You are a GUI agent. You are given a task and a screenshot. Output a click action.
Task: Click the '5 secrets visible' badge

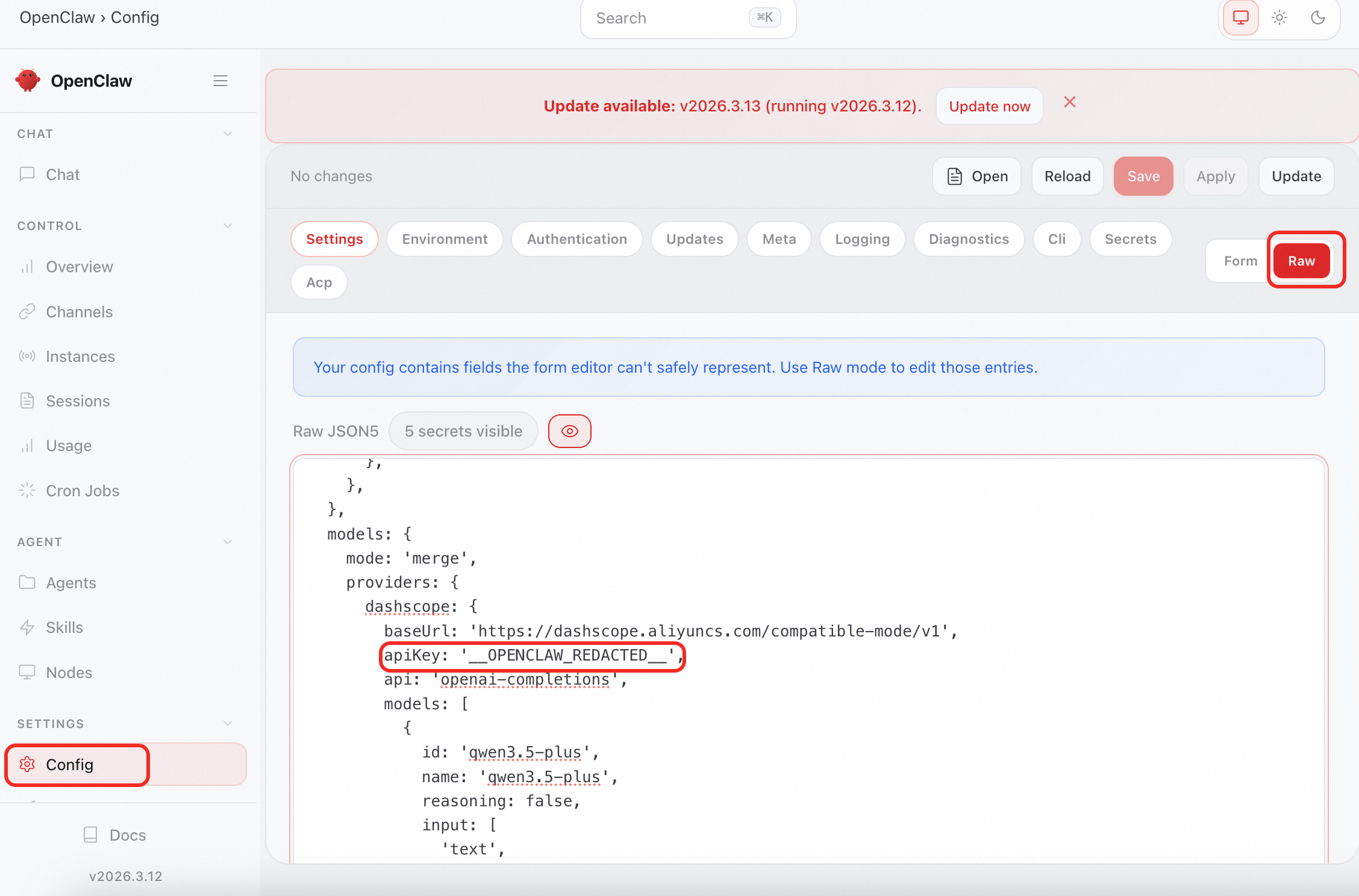tap(463, 431)
